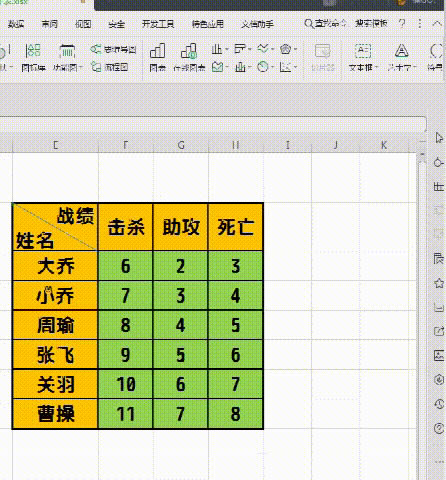Expand the pie chart dropdown arrow
446x480 pixels.
[x=273, y=67]
